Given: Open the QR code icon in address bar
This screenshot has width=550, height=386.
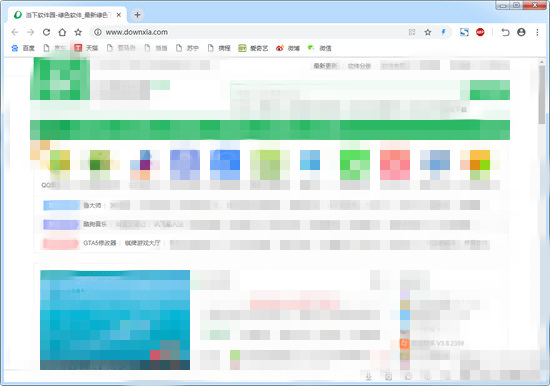Looking at the screenshot, I should pyautogui.click(x=412, y=32).
